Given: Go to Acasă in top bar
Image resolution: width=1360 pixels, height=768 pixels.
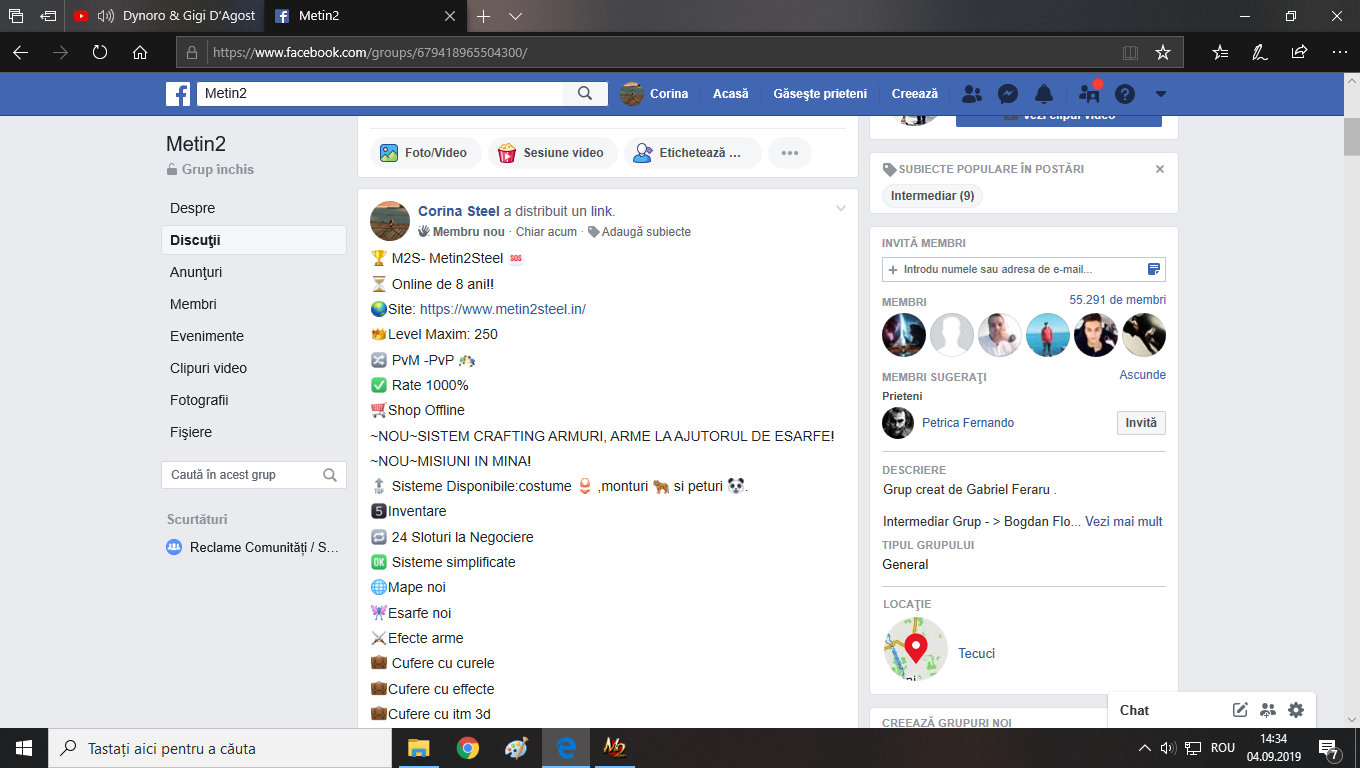Looking at the screenshot, I should (x=730, y=94).
